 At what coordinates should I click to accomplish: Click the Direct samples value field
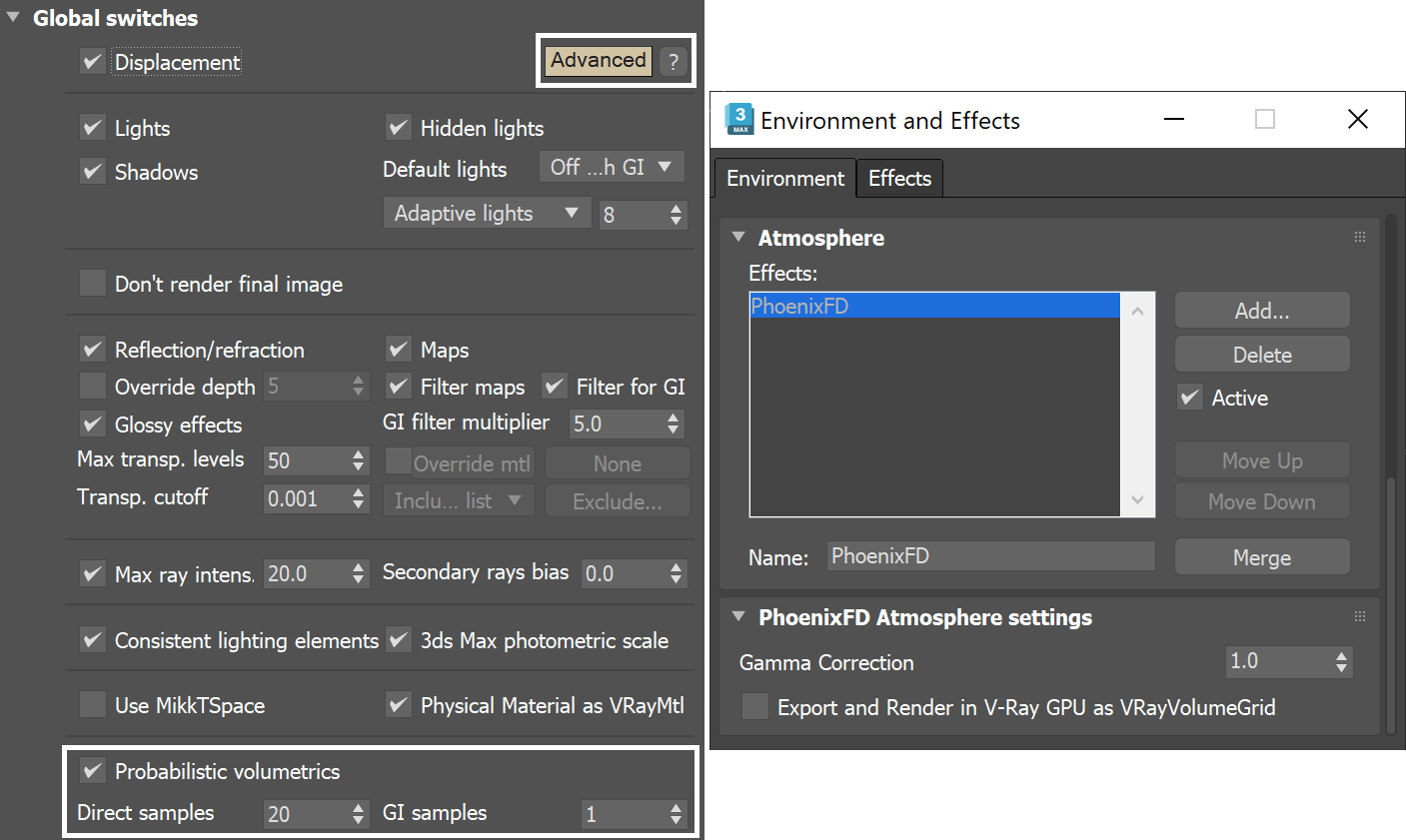point(308,814)
